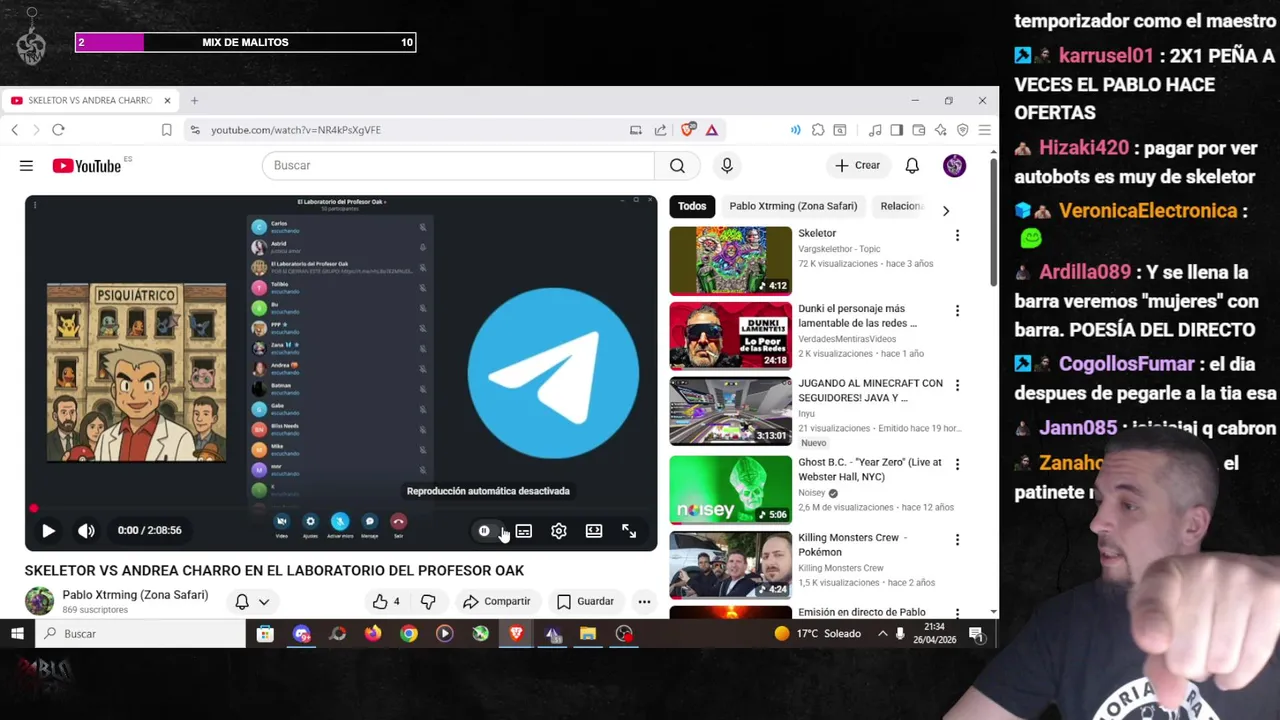
Task: Open options for Skeletor recommended video
Action: click(957, 236)
